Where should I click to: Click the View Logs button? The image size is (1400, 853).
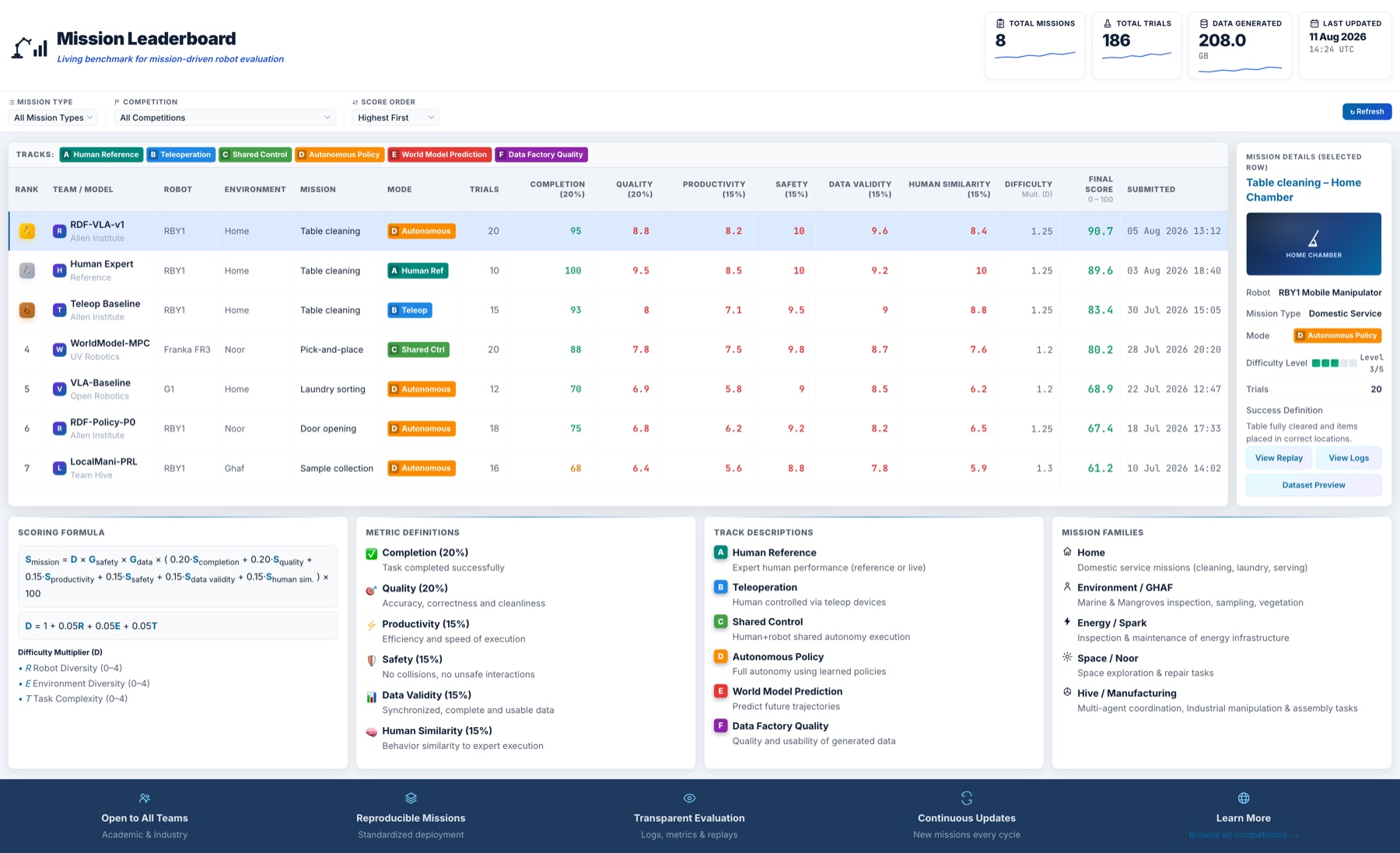coord(1349,458)
